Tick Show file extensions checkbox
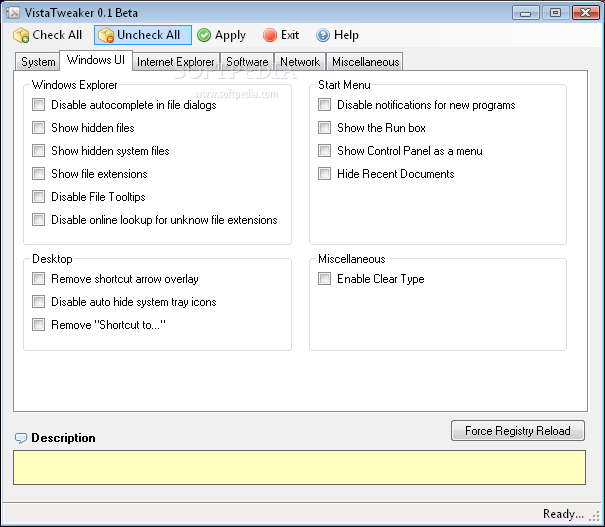 [38, 174]
